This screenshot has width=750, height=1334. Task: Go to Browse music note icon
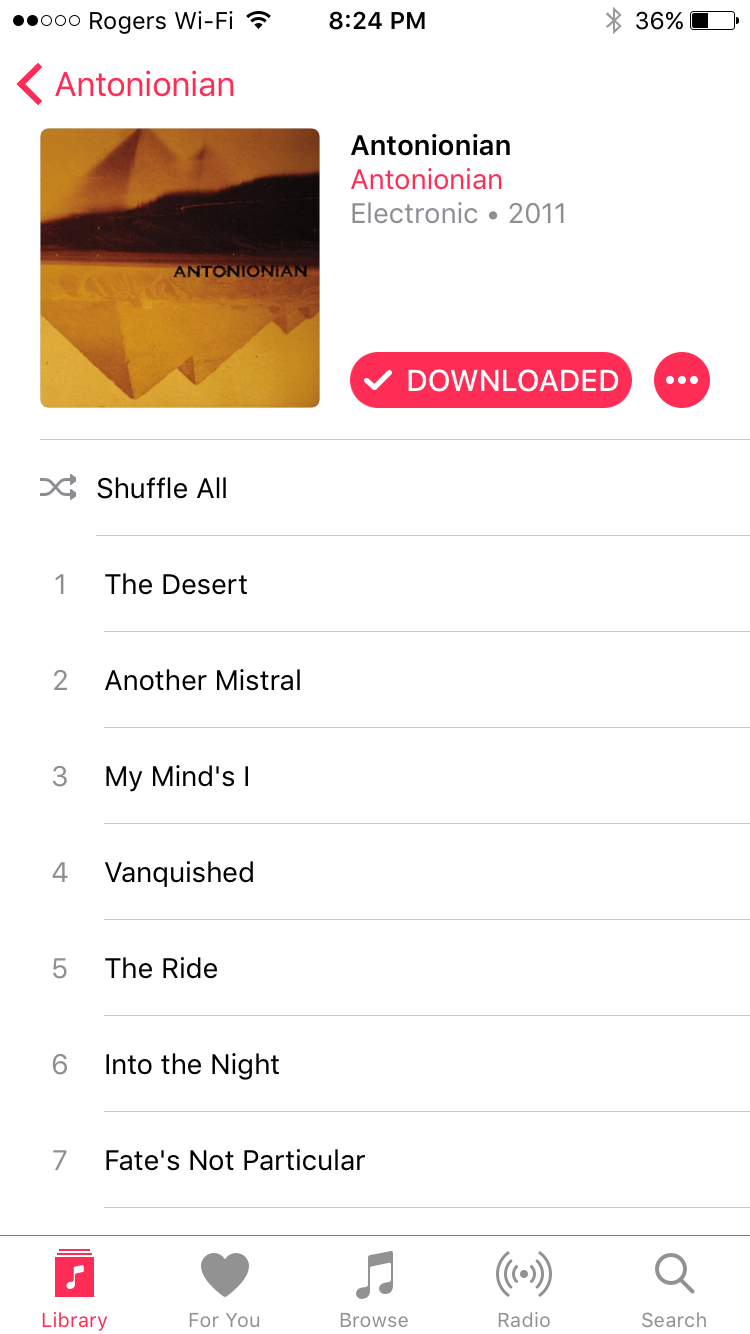375,1275
